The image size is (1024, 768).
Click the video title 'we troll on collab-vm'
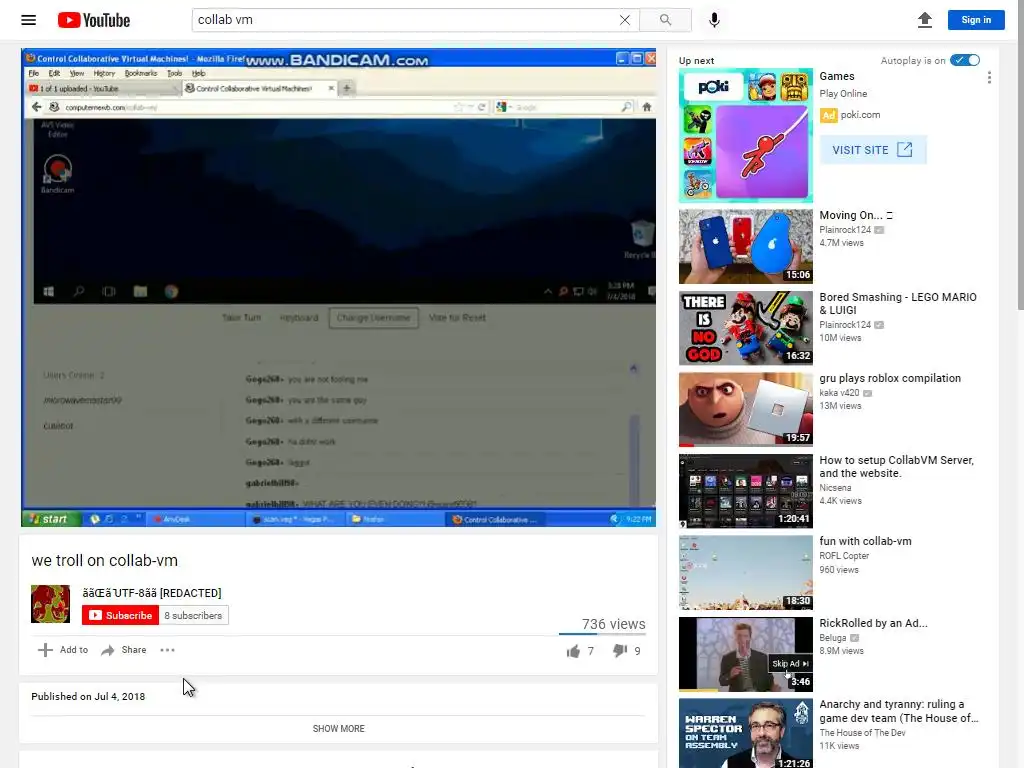(104, 561)
